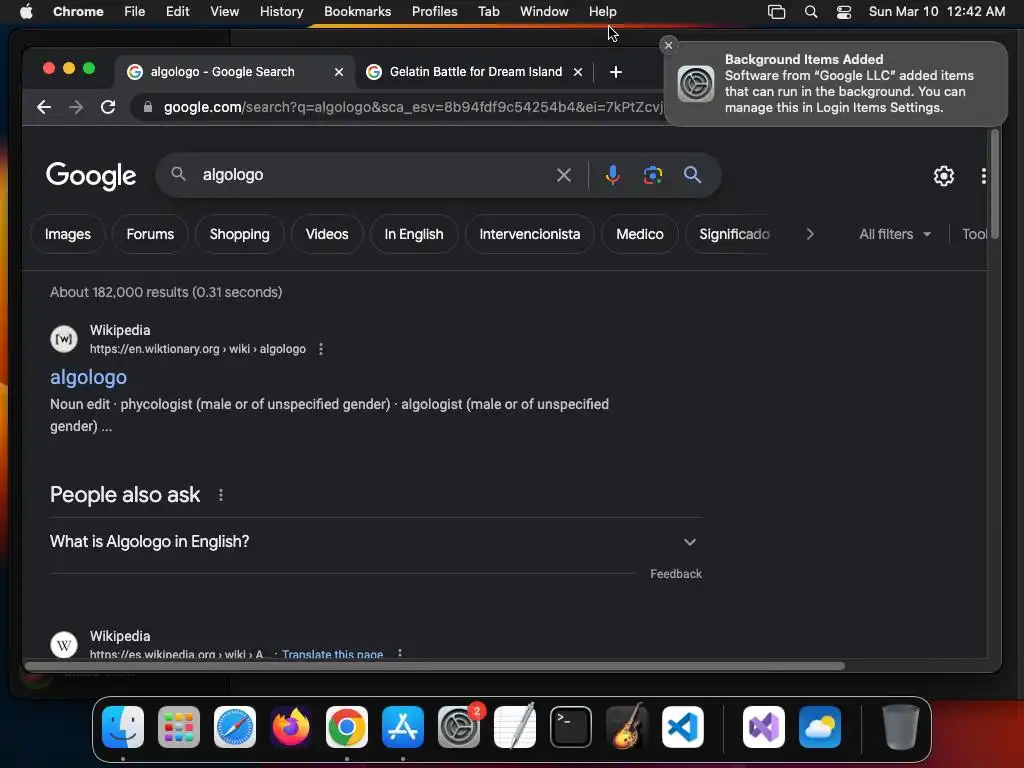Close the Gelatin Battle for Dream Island tab
The height and width of the screenshot is (768, 1024).
pyautogui.click(x=577, y=72)
